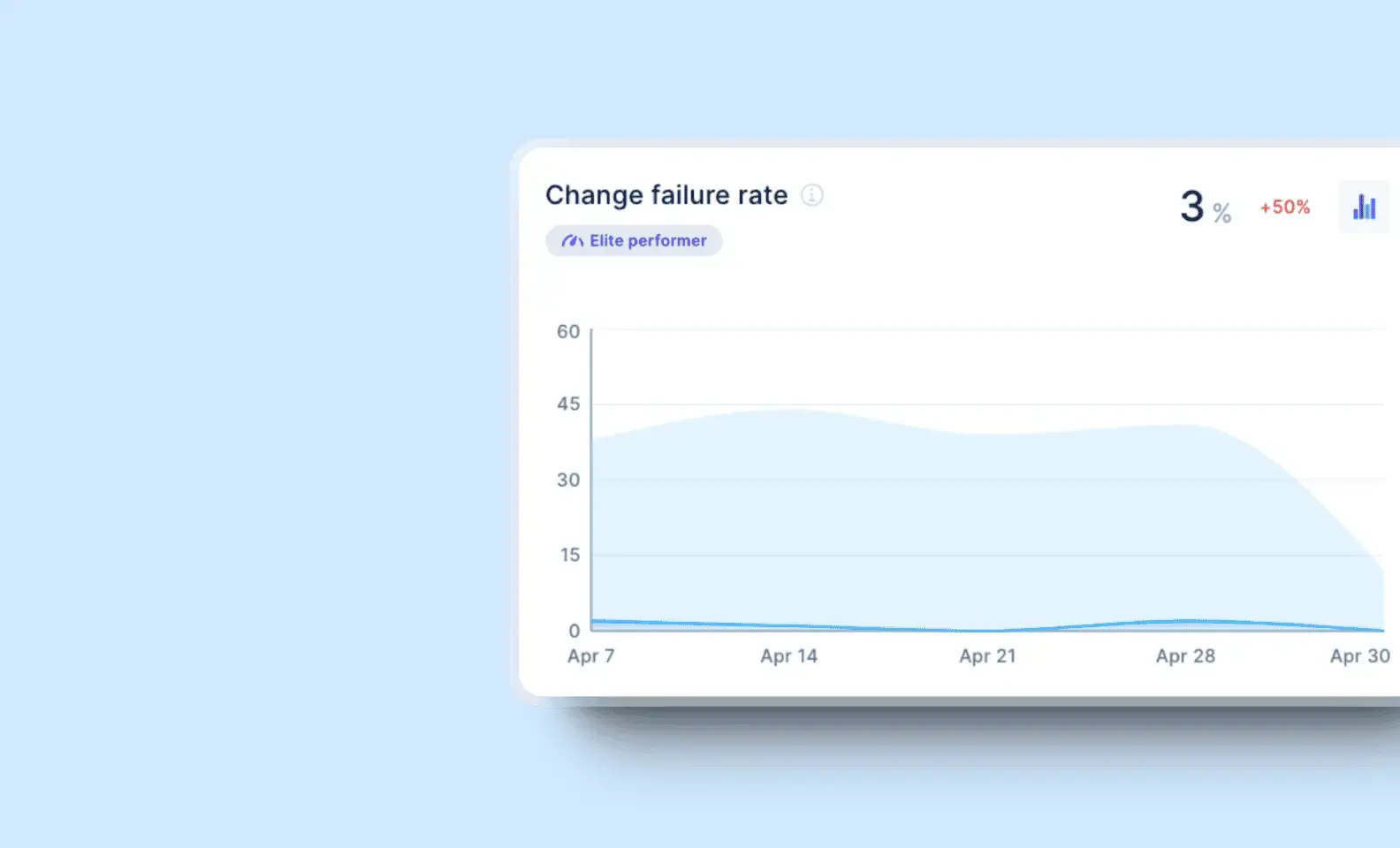
Task: Select the Apr 14 axis label
Action: tap(789, 656)
